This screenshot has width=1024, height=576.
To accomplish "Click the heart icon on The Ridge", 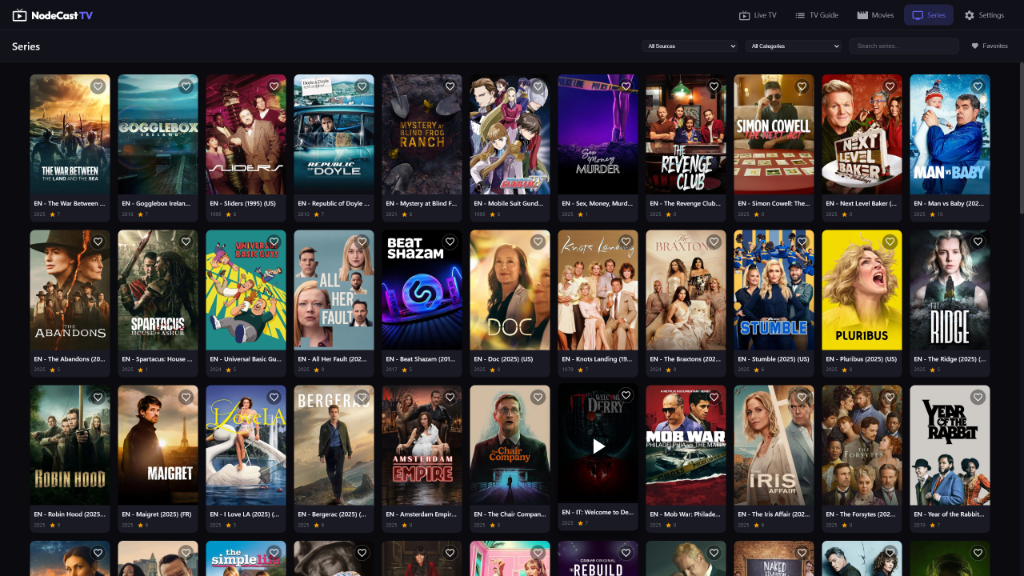I will tap(978, 242).
